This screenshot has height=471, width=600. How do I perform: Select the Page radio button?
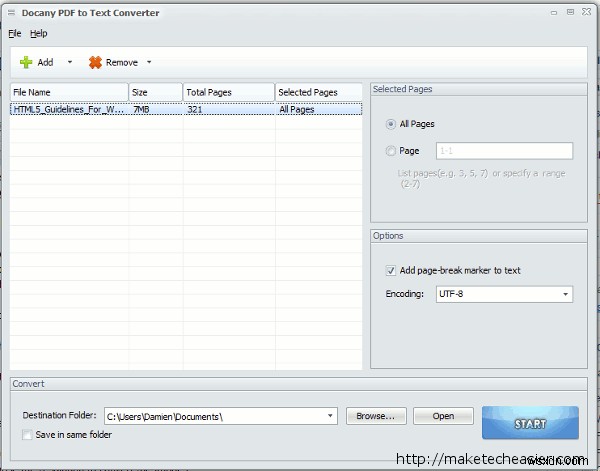pyautogui.click(x=390, y=151)
